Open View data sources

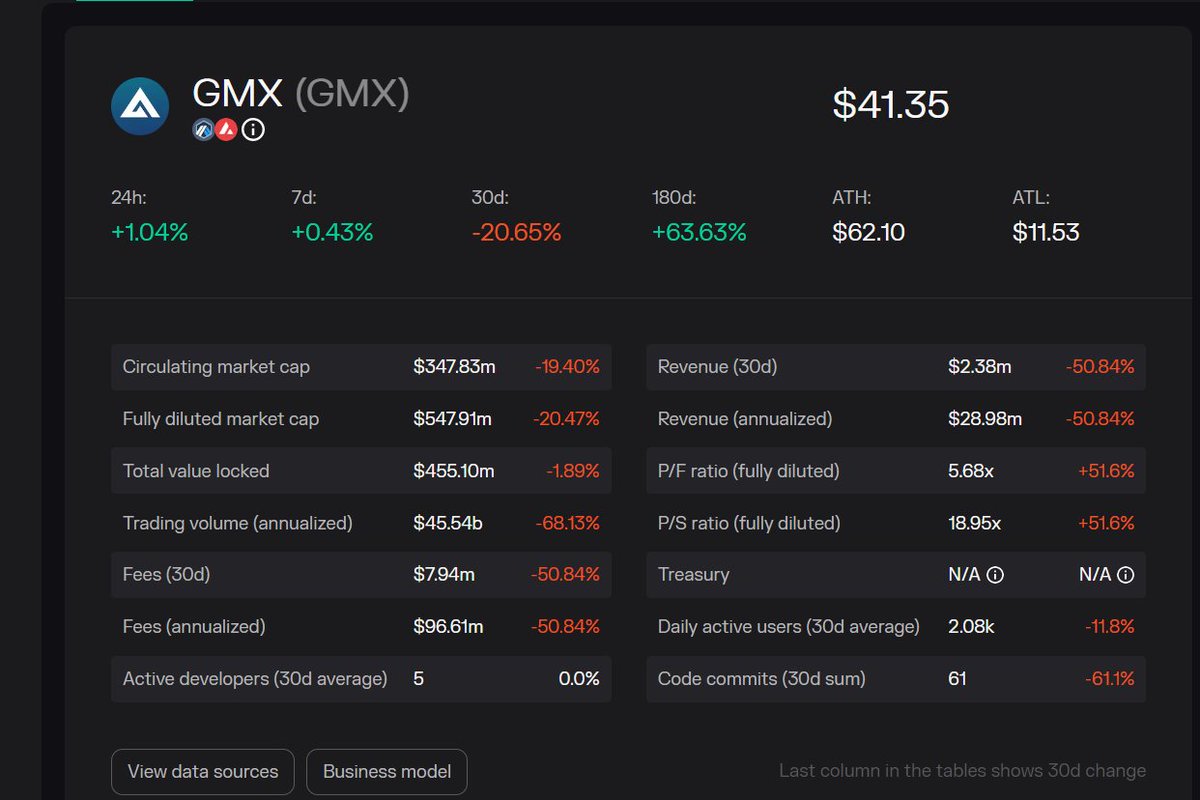pos(203,772)
